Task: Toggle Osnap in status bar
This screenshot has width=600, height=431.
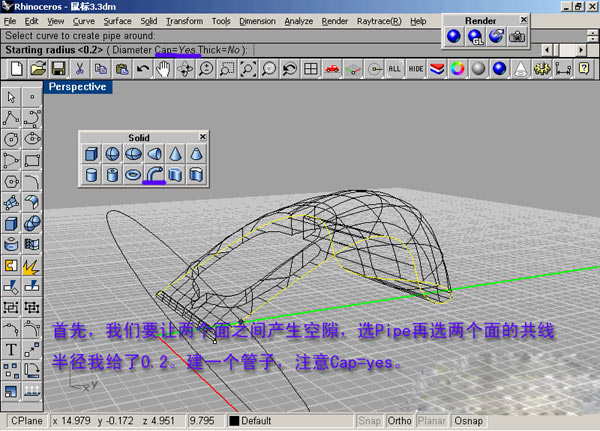Action: click(x=468, y=421)
